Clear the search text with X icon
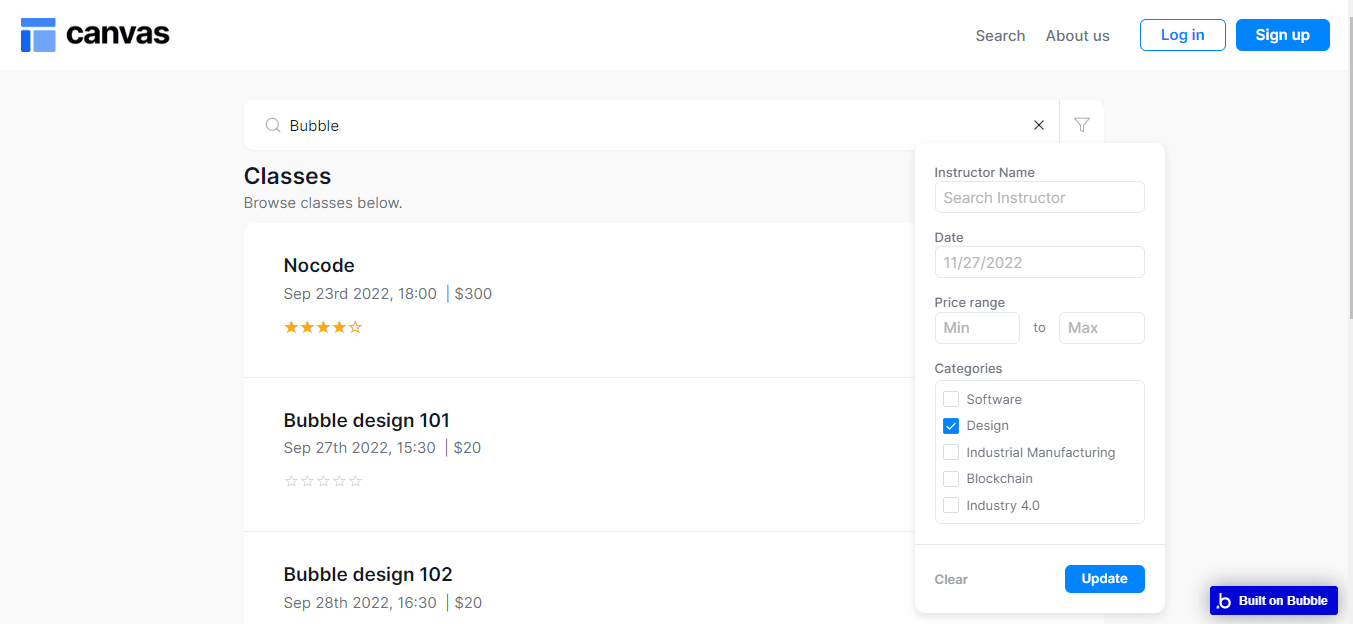The image size is (1353, 624). tap(1038, 125)
